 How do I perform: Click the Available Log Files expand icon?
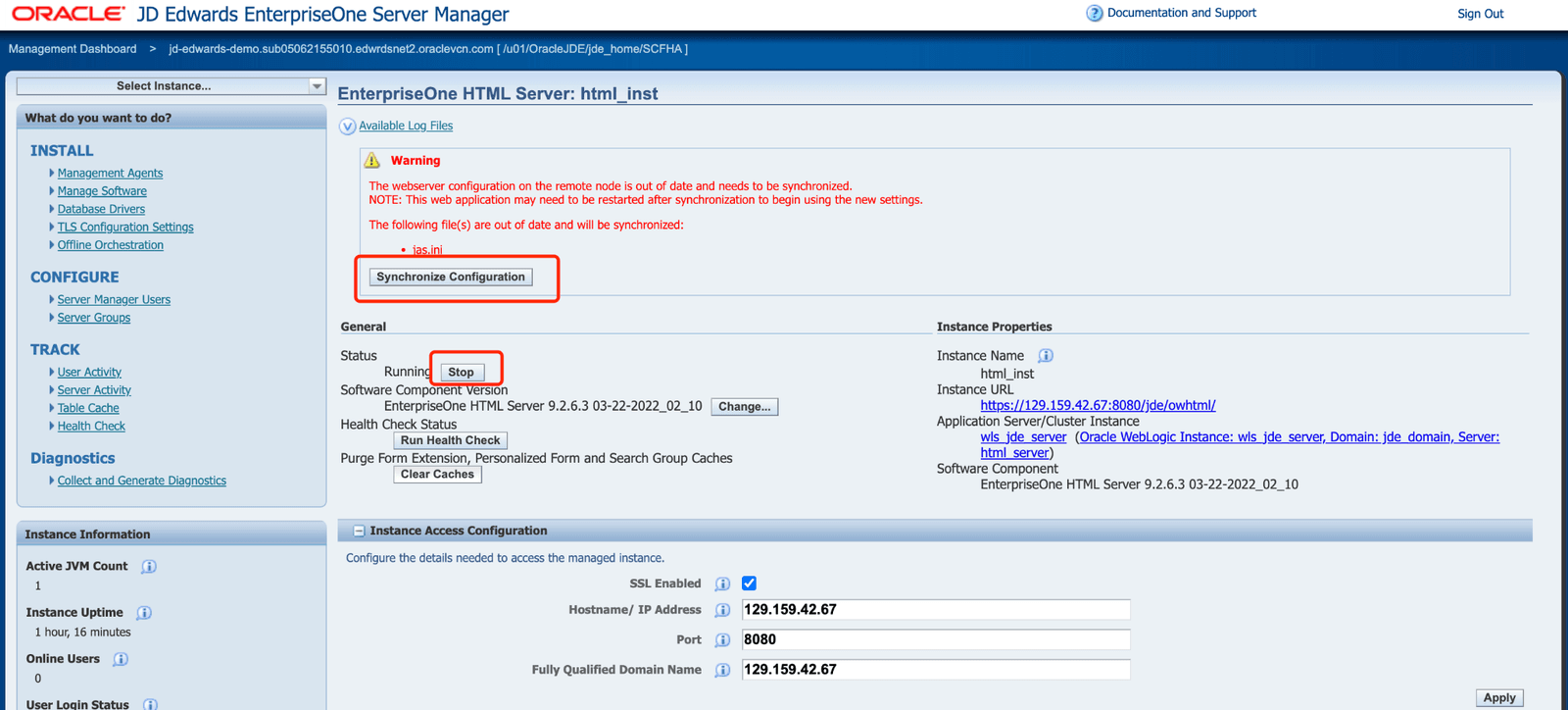click(348, 127)
